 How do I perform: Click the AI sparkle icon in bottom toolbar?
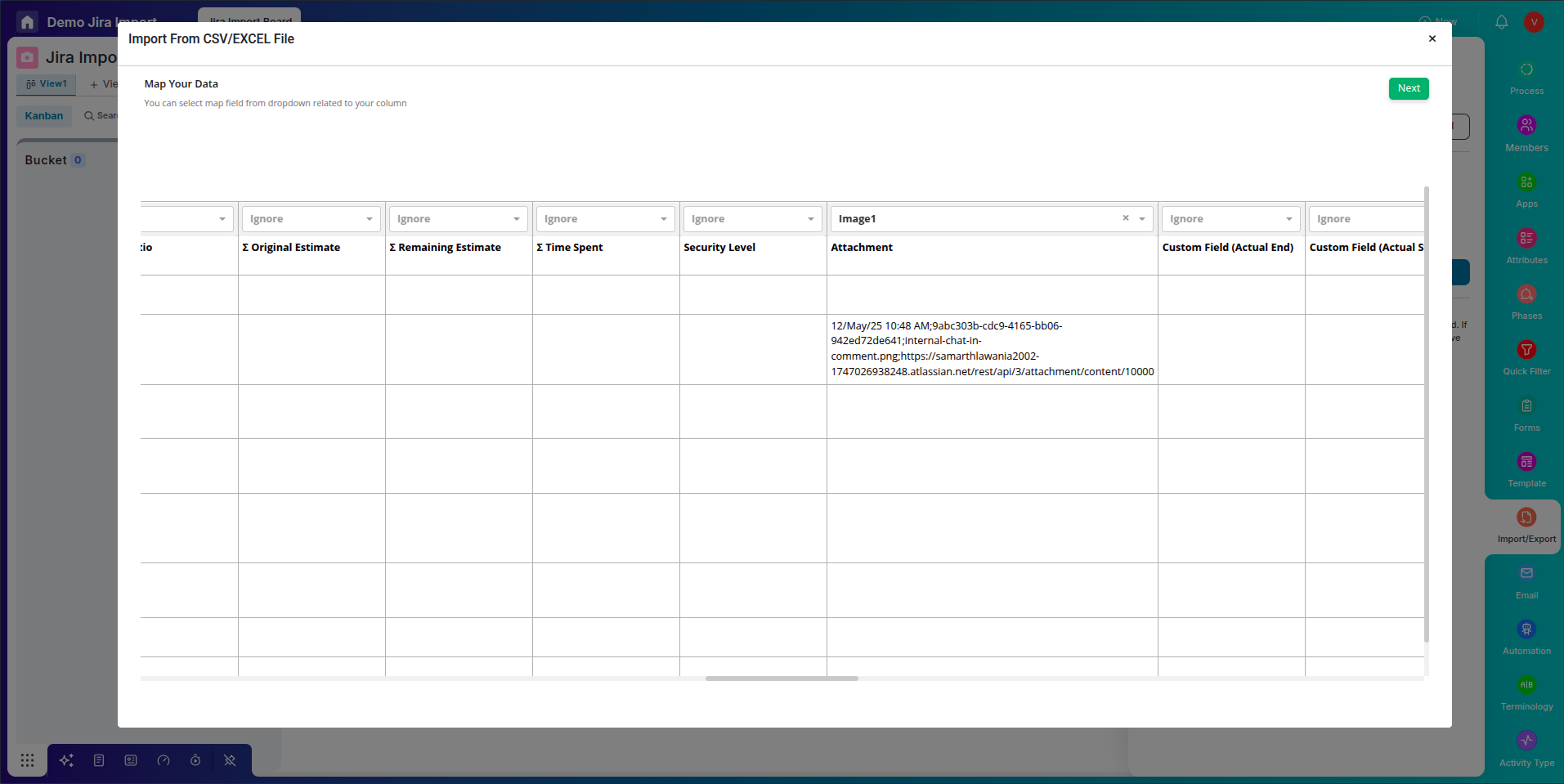66,760
